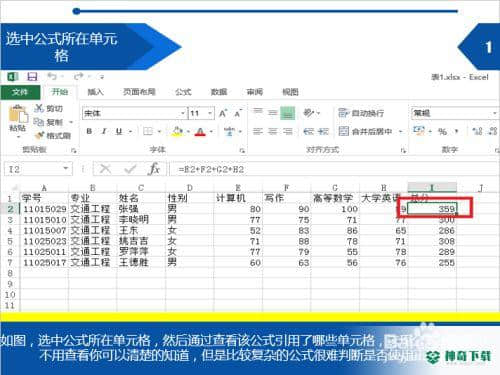The image size is (500, 375).
Task: Toggle Italic formatting
Action: [104, 131]
